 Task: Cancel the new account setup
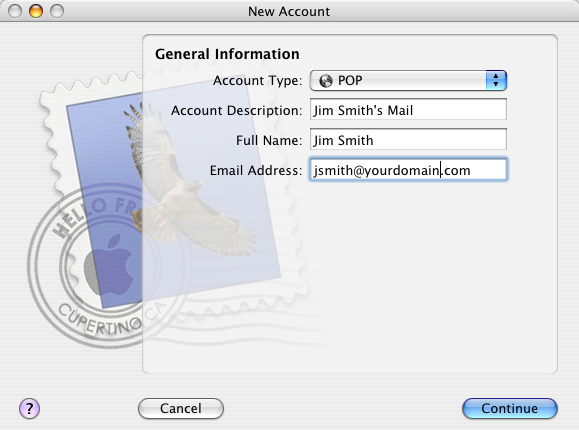181,409
